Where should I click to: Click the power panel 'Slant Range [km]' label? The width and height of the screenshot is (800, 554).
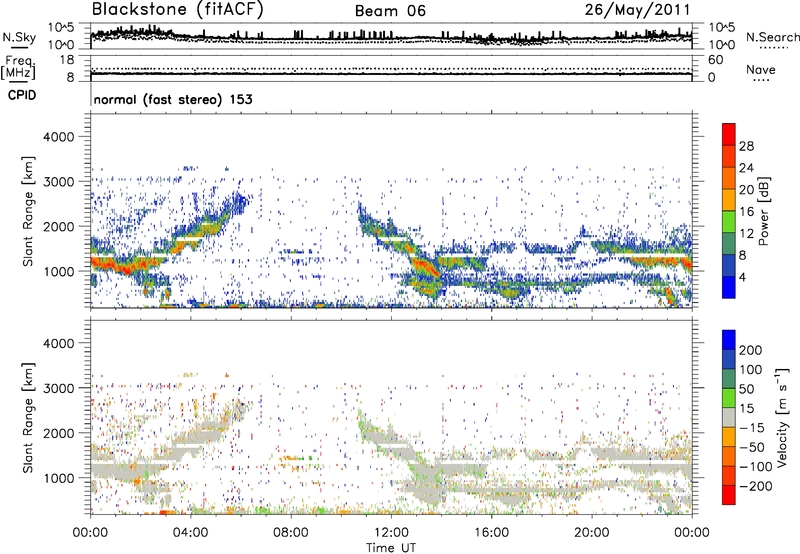coord(29,211)
